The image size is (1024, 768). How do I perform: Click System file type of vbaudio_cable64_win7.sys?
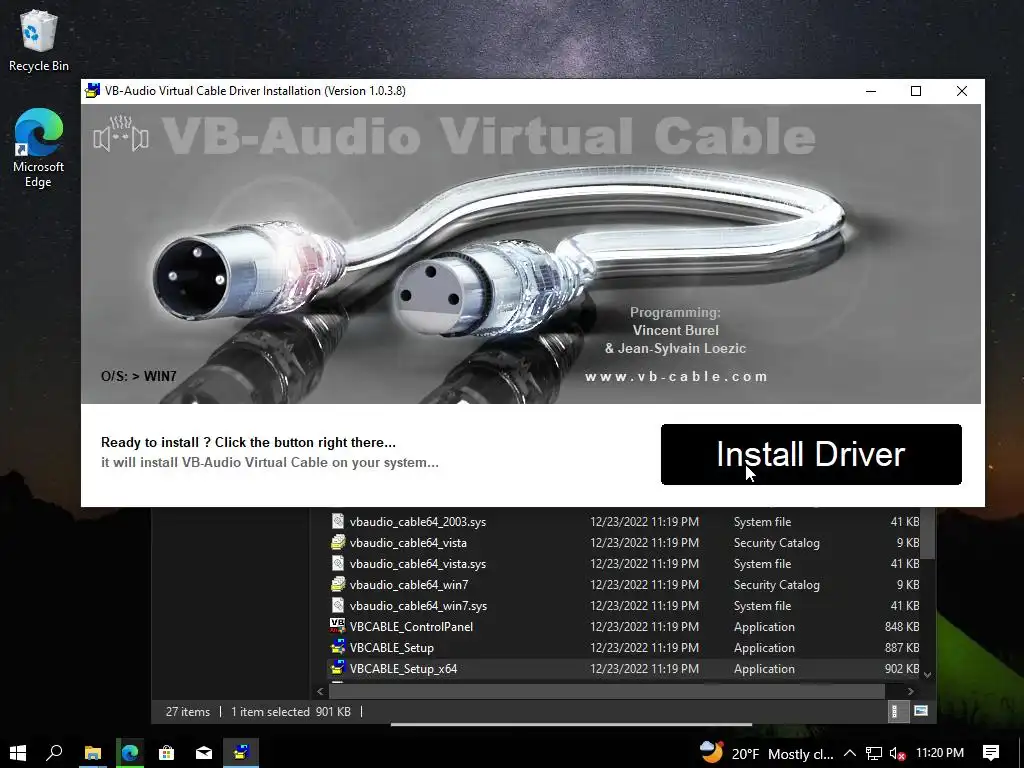coord(762,606)
